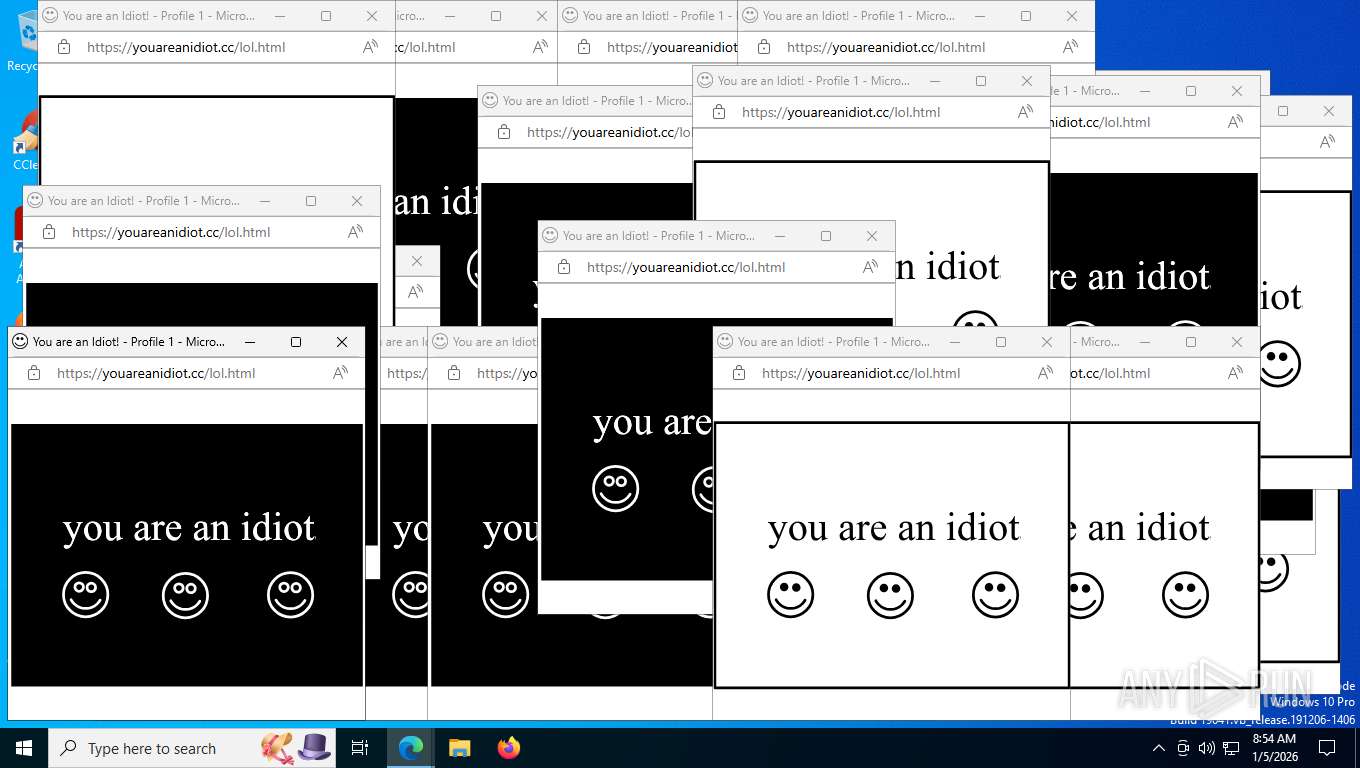Open Task View on the taskbar
Viewport: 1360px width, 768px height.
tap(360, 748)
